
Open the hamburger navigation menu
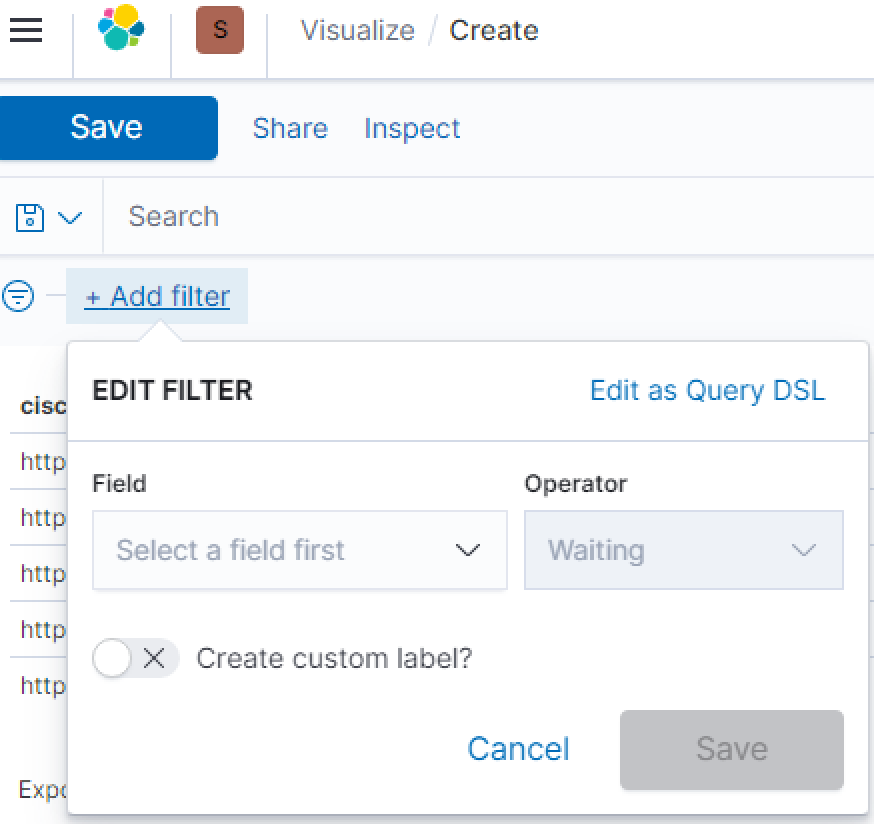[x=26, y=30]
